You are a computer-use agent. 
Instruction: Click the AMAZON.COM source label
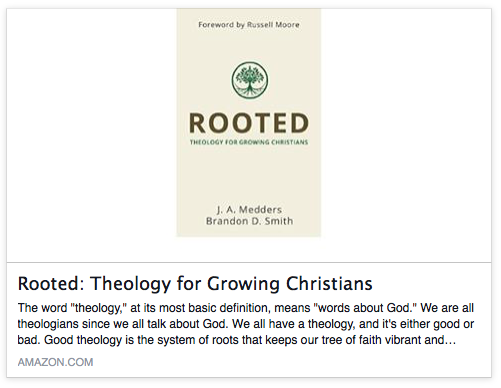click(x=55, y=362)
